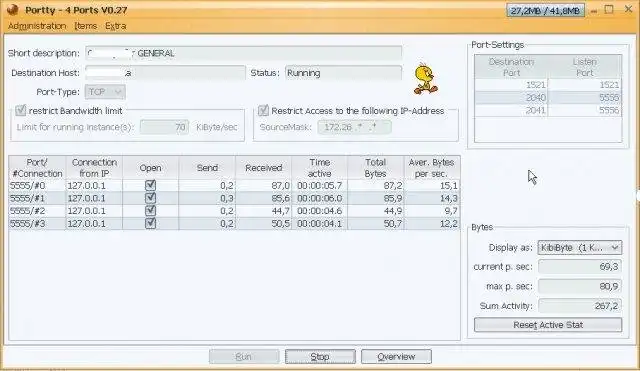Select port row with destination port 2041
This screenshot has width=640, height=371.
[548, 110]
